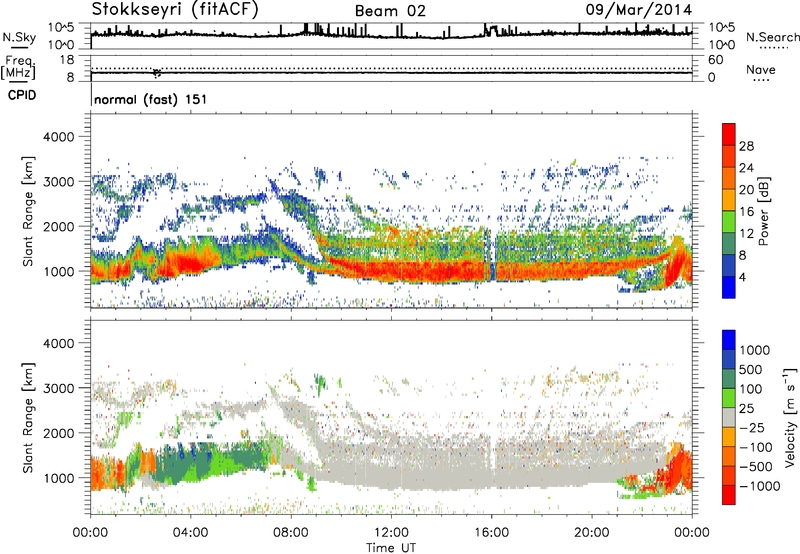This screenshot has height=554, width=800.
Task: Click the '28' tick on the power colorbar
Action: click(746, 146)
